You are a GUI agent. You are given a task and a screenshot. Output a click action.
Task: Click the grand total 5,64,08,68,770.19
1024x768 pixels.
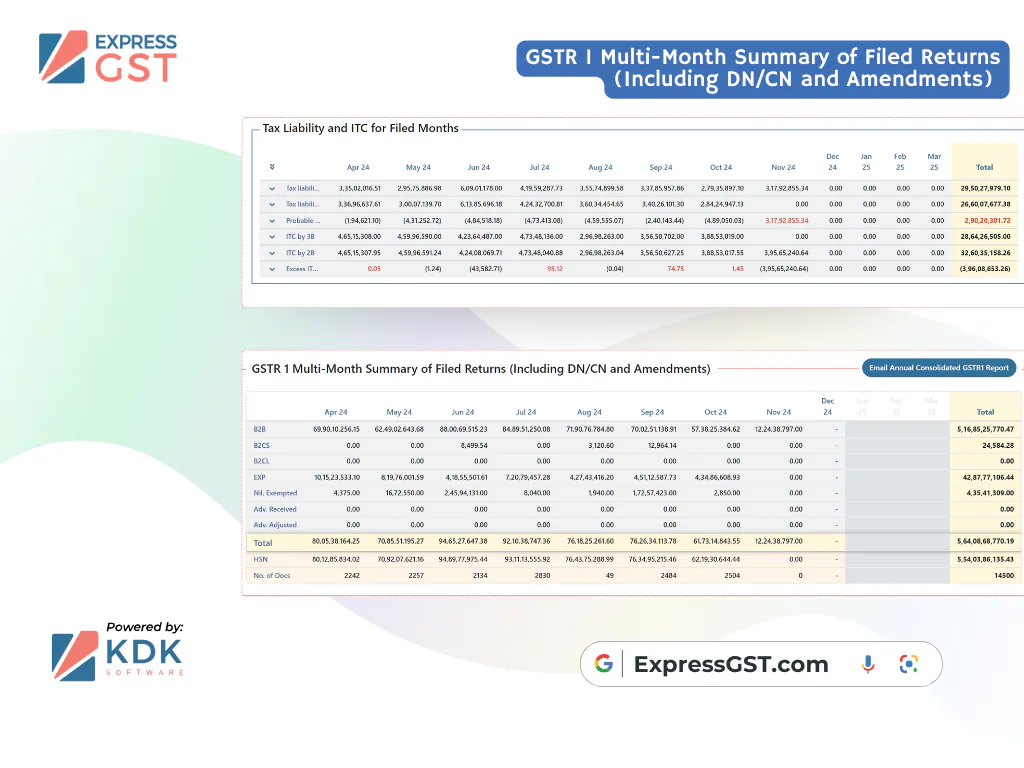(x=985, y=541)
